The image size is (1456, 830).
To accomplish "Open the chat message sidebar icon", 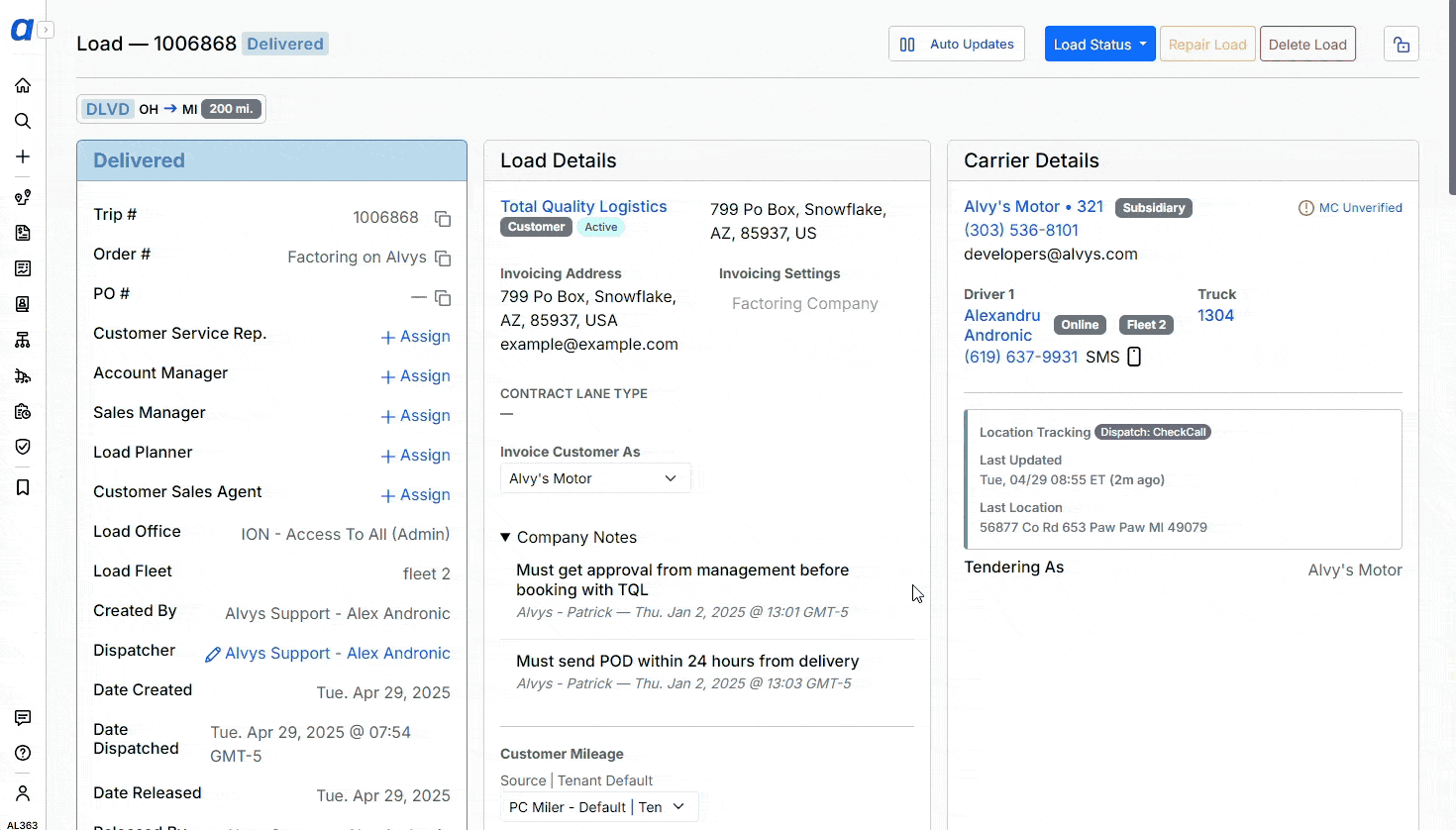I will point(23,717).
